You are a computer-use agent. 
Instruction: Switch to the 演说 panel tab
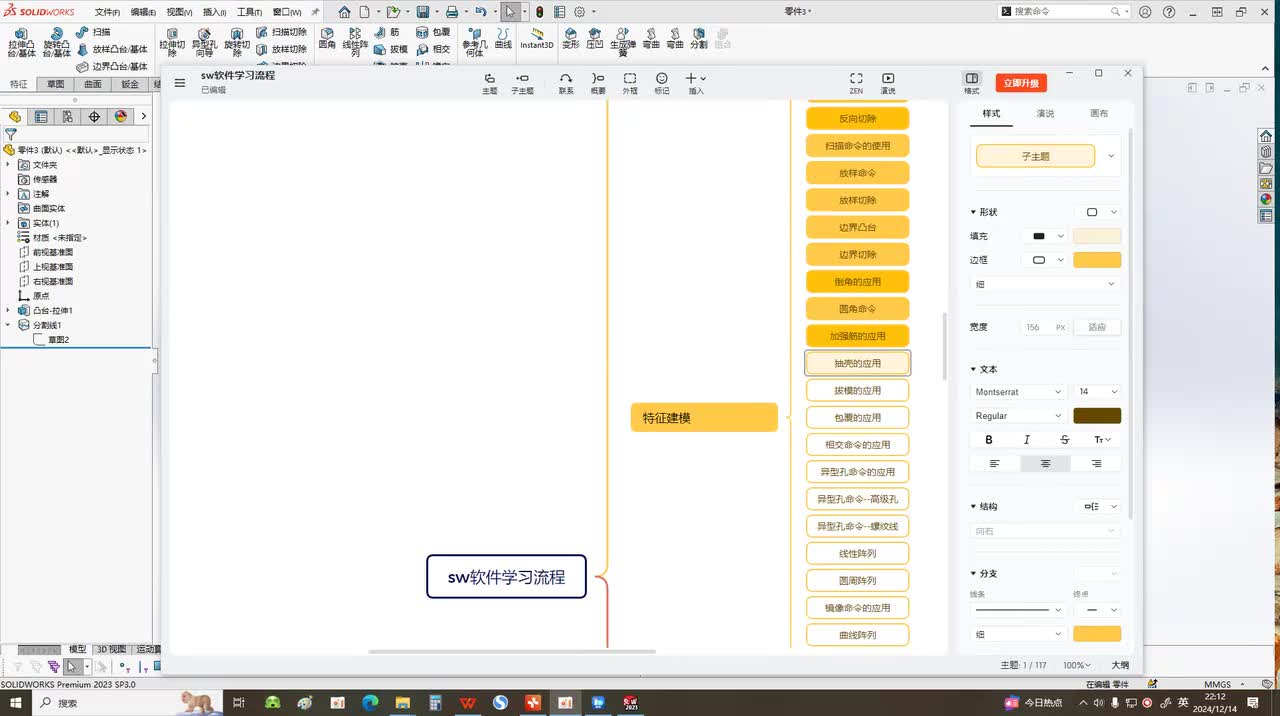pyautogui.click(x=1045, y=113)
